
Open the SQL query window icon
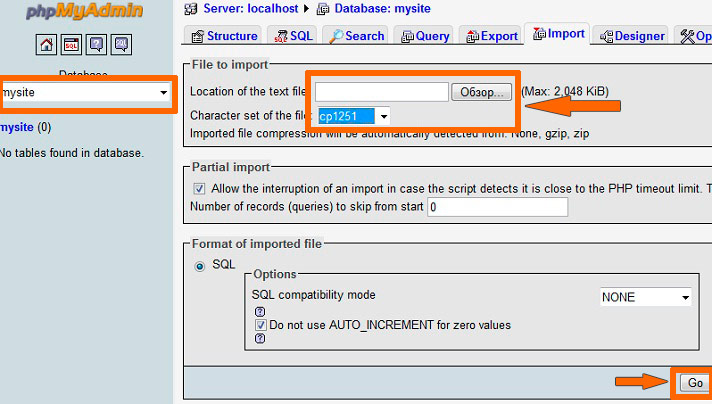point(71,44)
